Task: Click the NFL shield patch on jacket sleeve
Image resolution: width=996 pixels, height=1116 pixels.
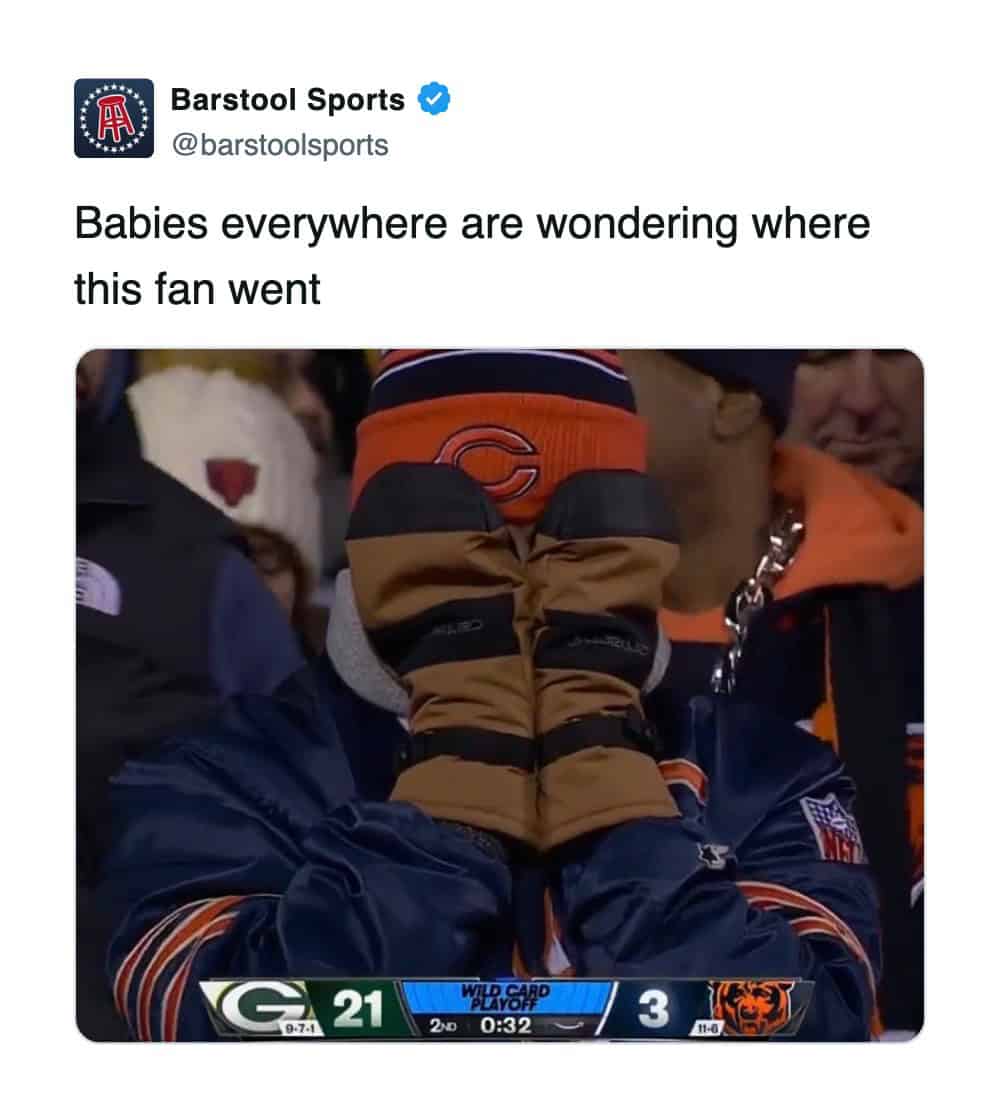Action: [x=832, y=830]
